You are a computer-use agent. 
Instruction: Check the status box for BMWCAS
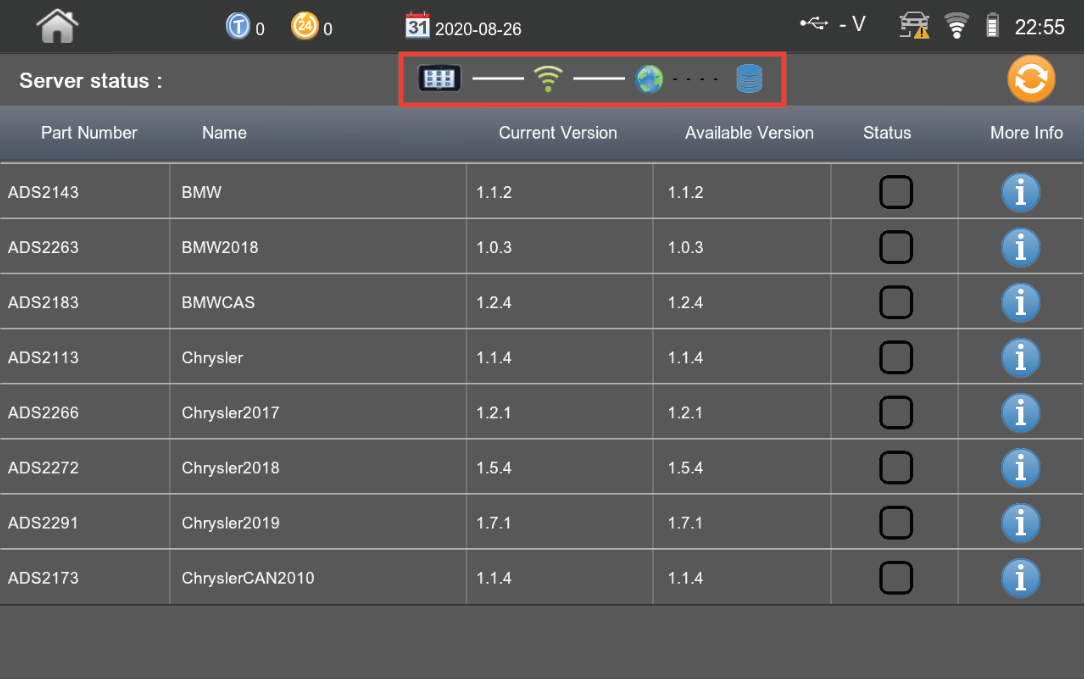[896, 302]
